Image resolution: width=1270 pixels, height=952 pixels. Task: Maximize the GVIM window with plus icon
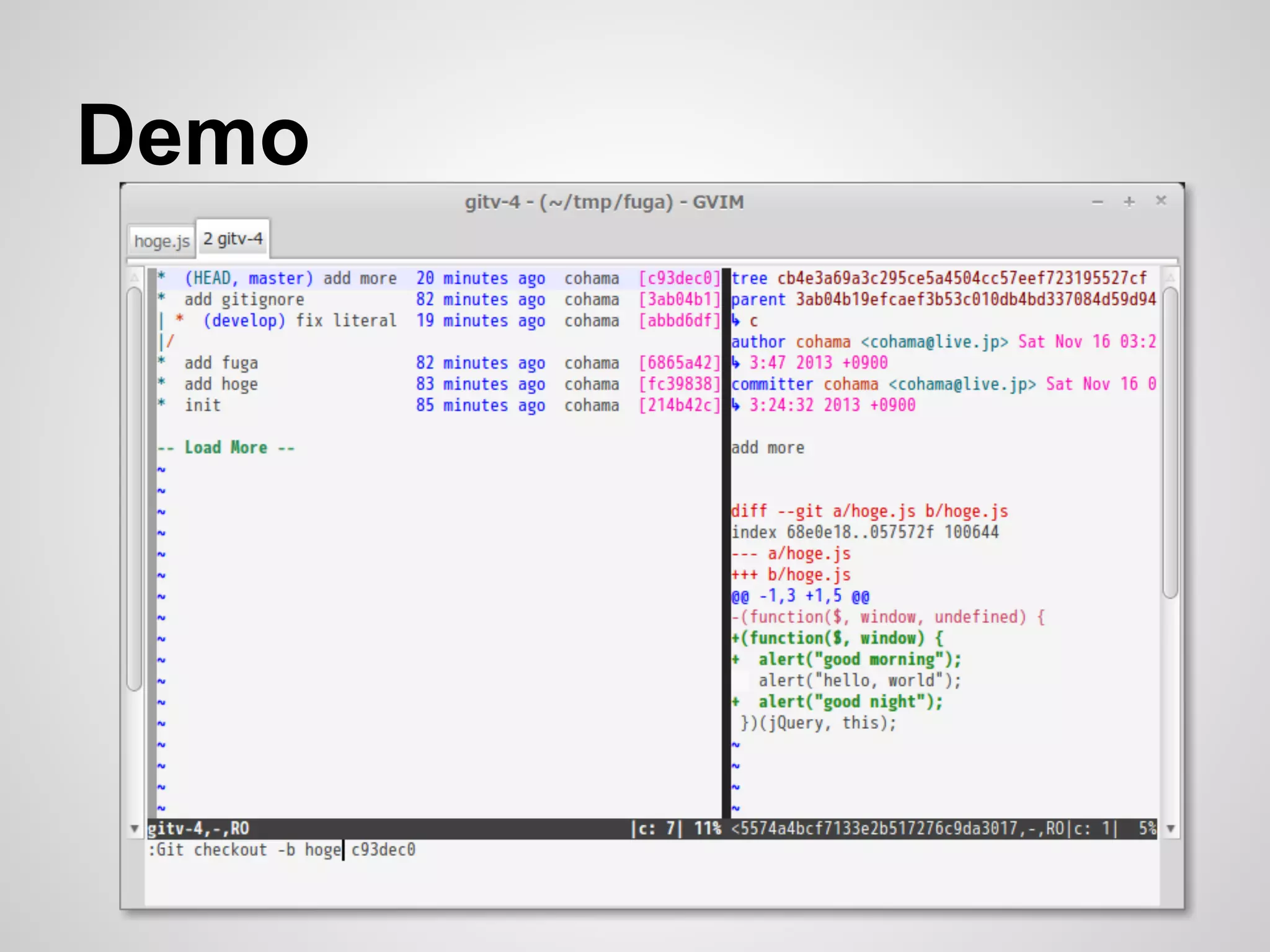click(x=1129, y=201)
